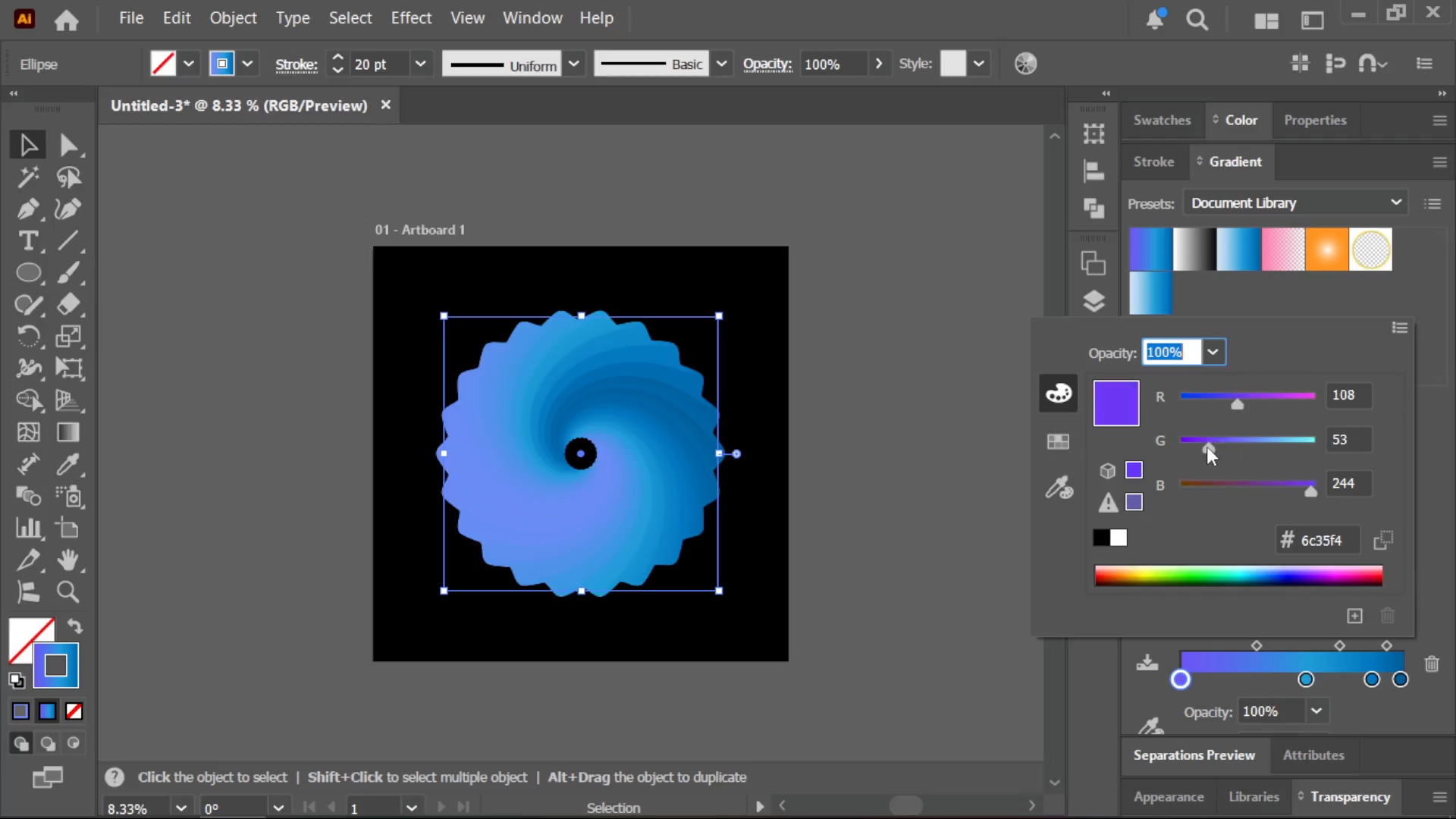Set paint mode to Gradient
The image size is (1456, 819).
47,711
